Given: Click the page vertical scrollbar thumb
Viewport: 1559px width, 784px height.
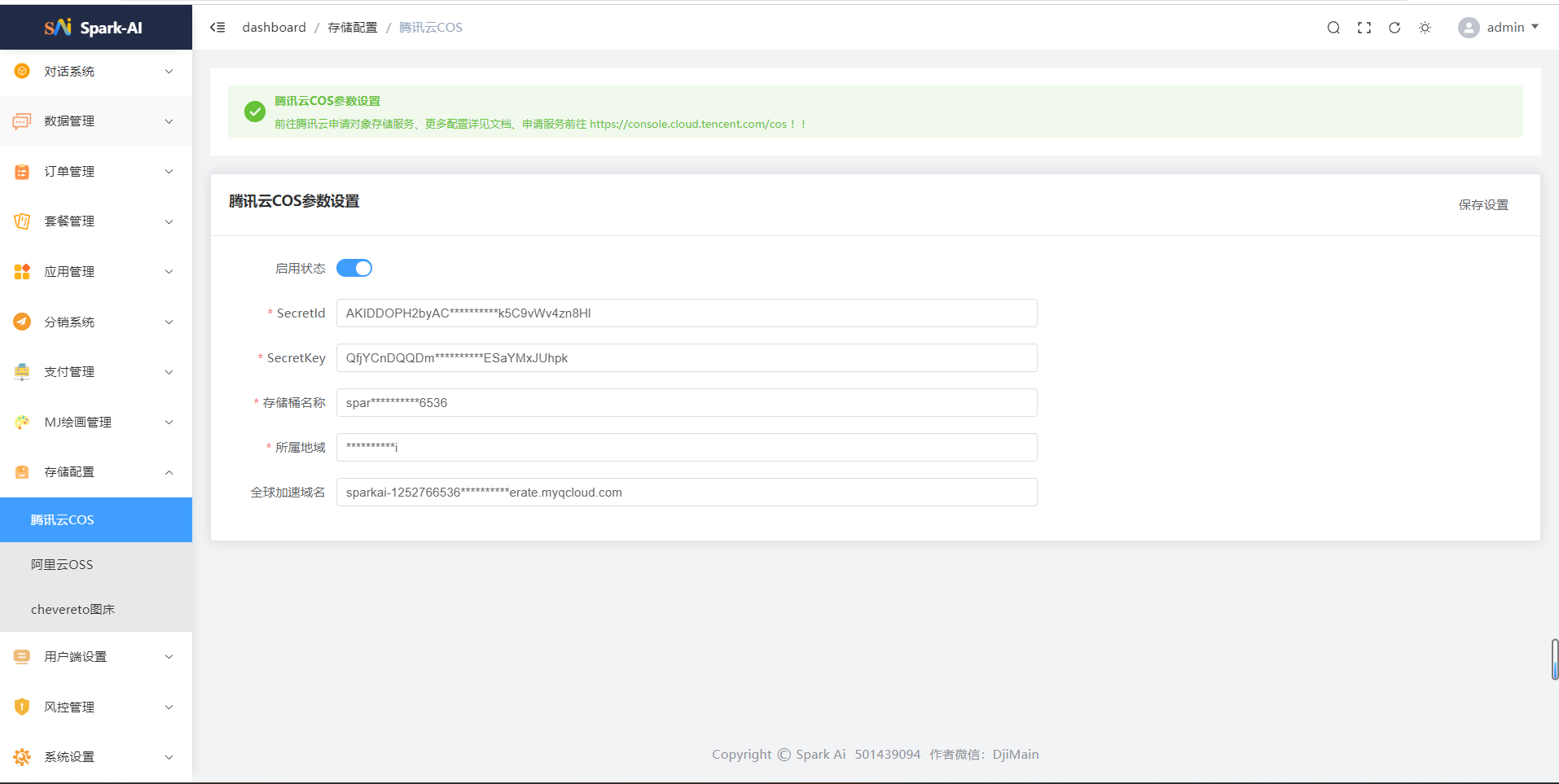Looking at the screenshot, I should 1554,659.
